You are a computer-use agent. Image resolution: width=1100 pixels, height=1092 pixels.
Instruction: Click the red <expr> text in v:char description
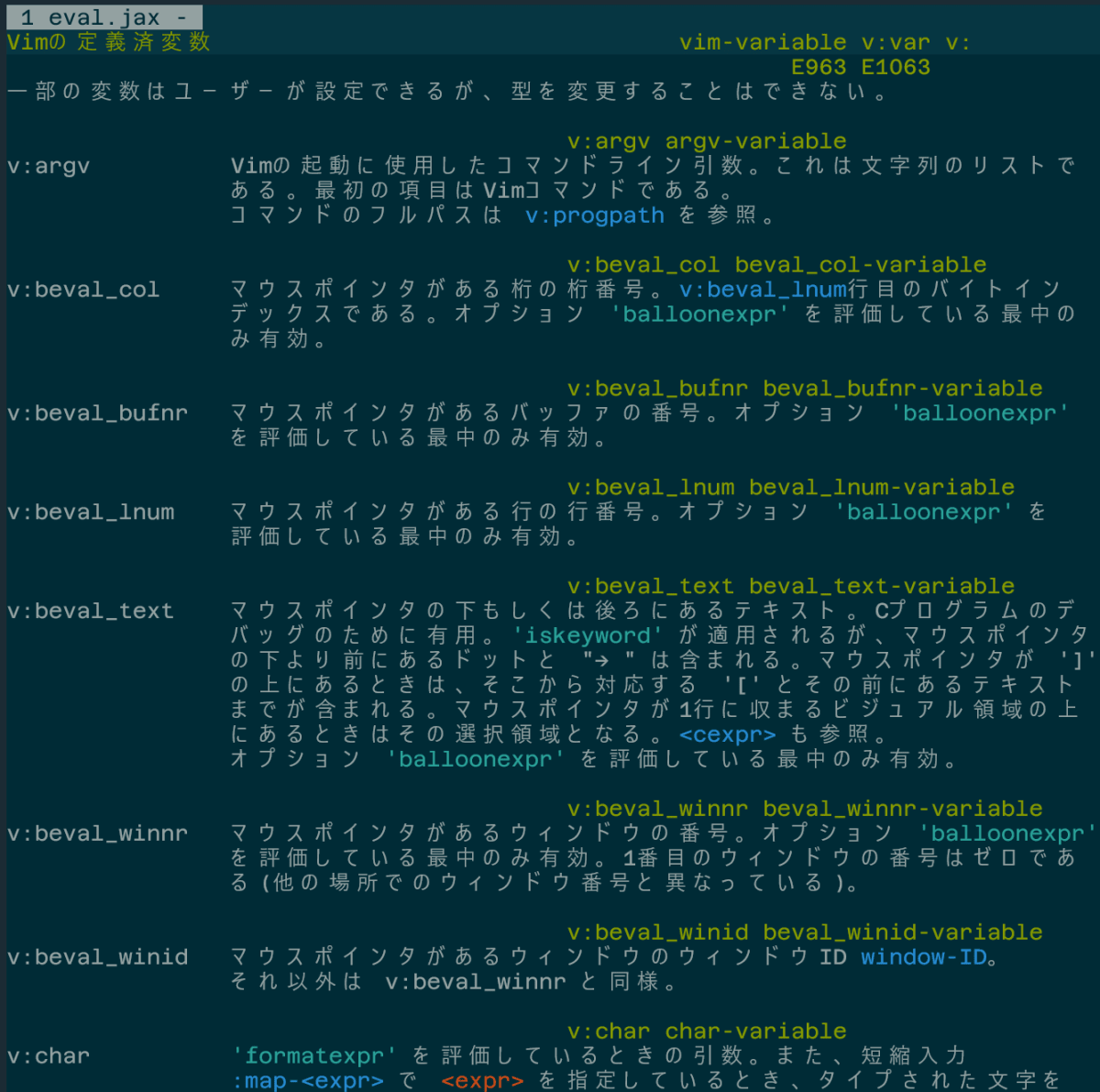tap(482, 1081)
